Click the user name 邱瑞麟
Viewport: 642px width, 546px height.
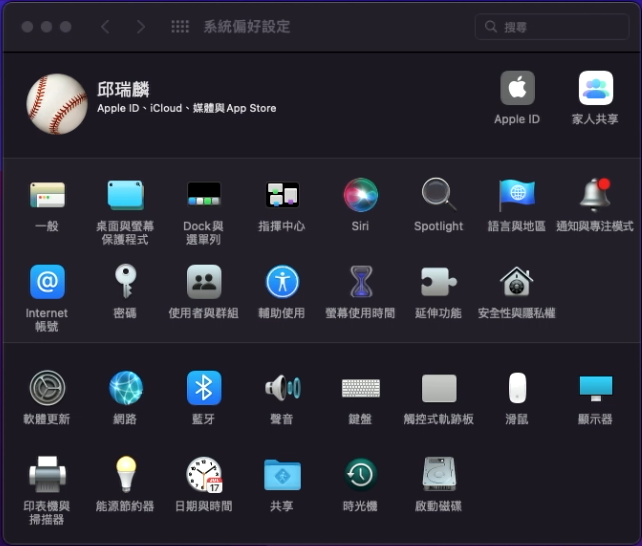(x=123, y=89)
